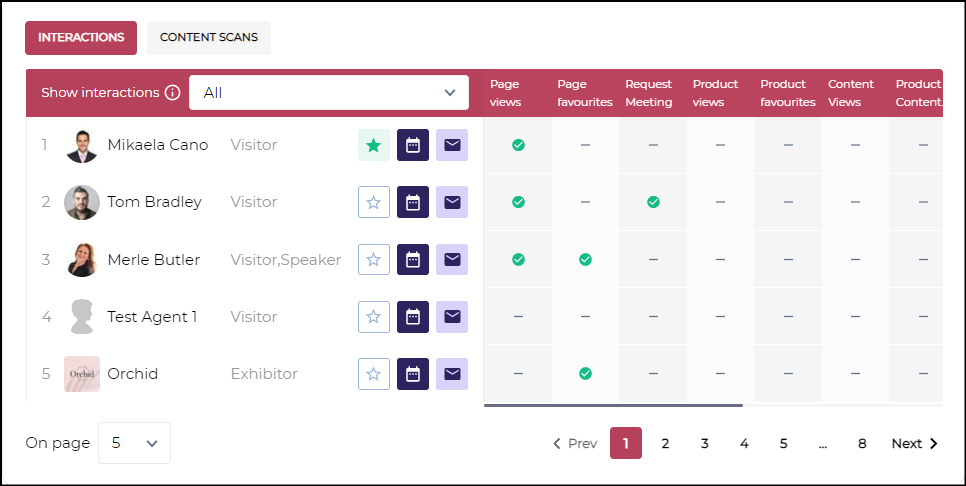Click envelope icon for Orchid exhibitor
Screen dimensions: 966x486
pyautogui.click(x=452, y=374)
